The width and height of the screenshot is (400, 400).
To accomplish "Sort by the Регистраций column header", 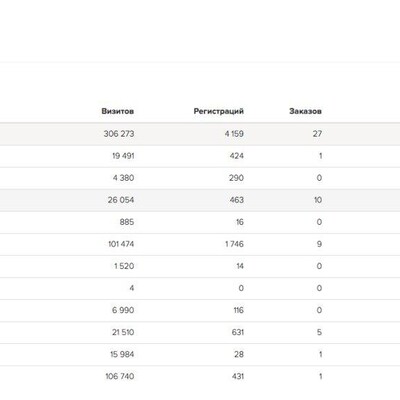I will coord(219,111).
